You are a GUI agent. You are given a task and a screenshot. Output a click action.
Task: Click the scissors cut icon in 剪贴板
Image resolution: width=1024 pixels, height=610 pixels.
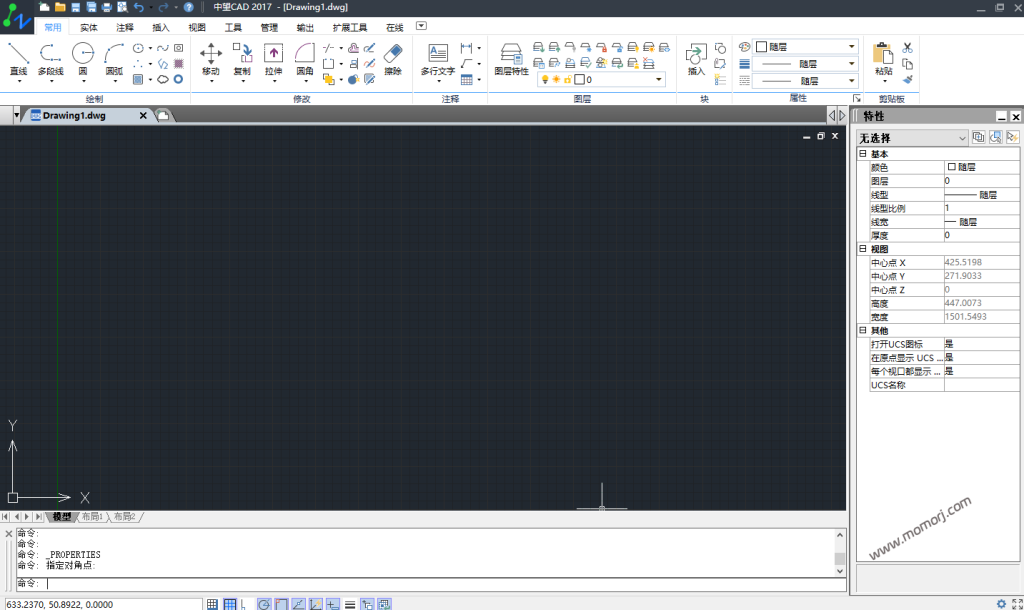pos(908,47)
